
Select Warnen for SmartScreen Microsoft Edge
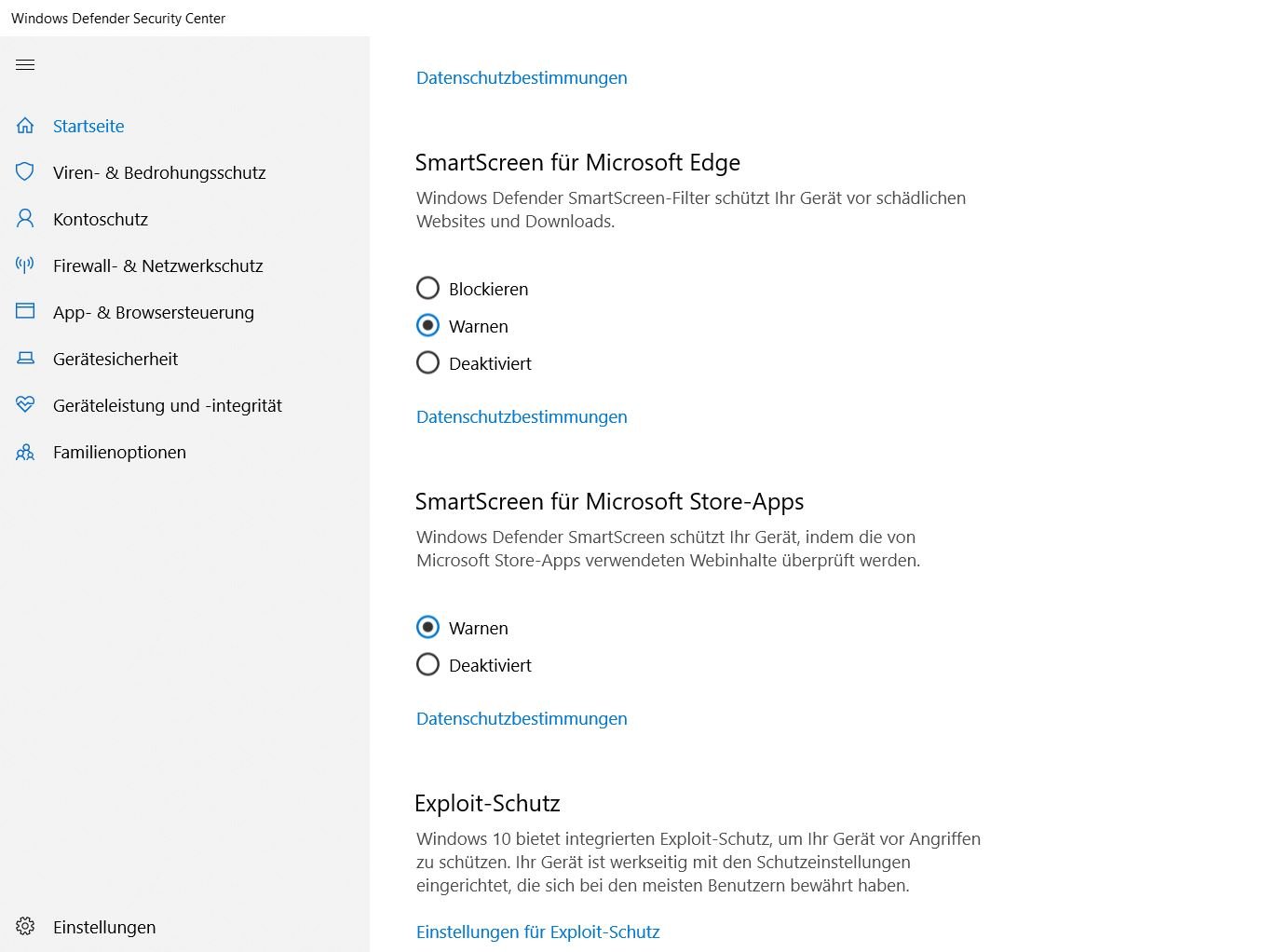pos(427,326)
